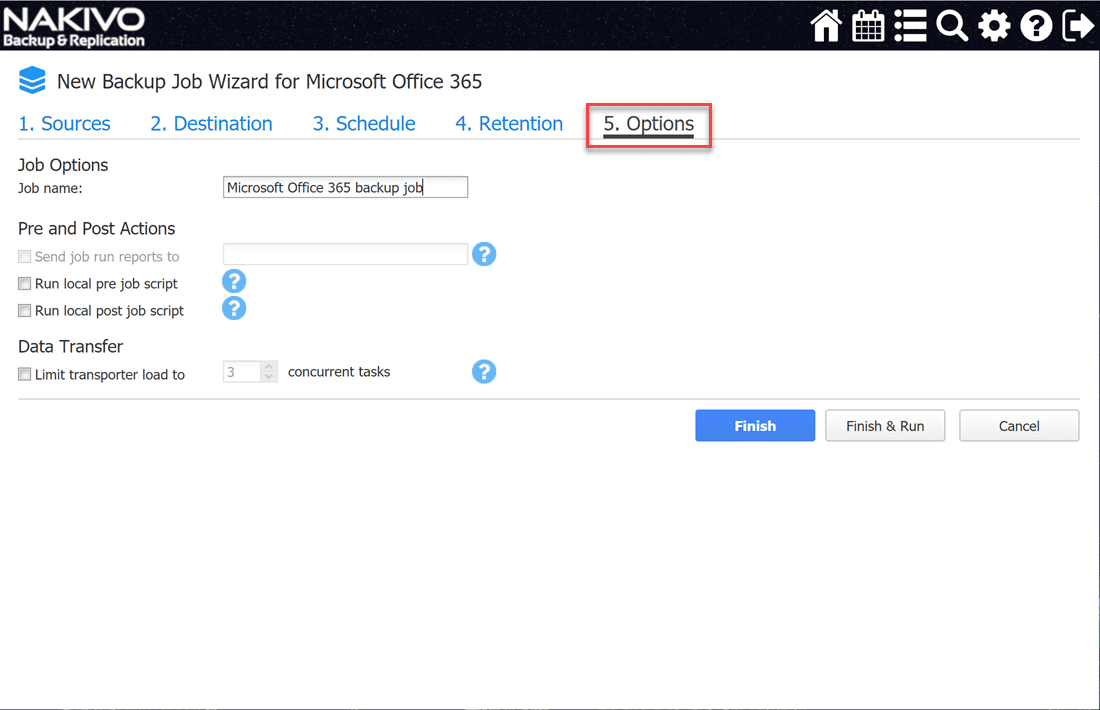This screenshot has width=1100, height=710.
Task: Cancel the backup job wizard
Action: coord(1019,426)
